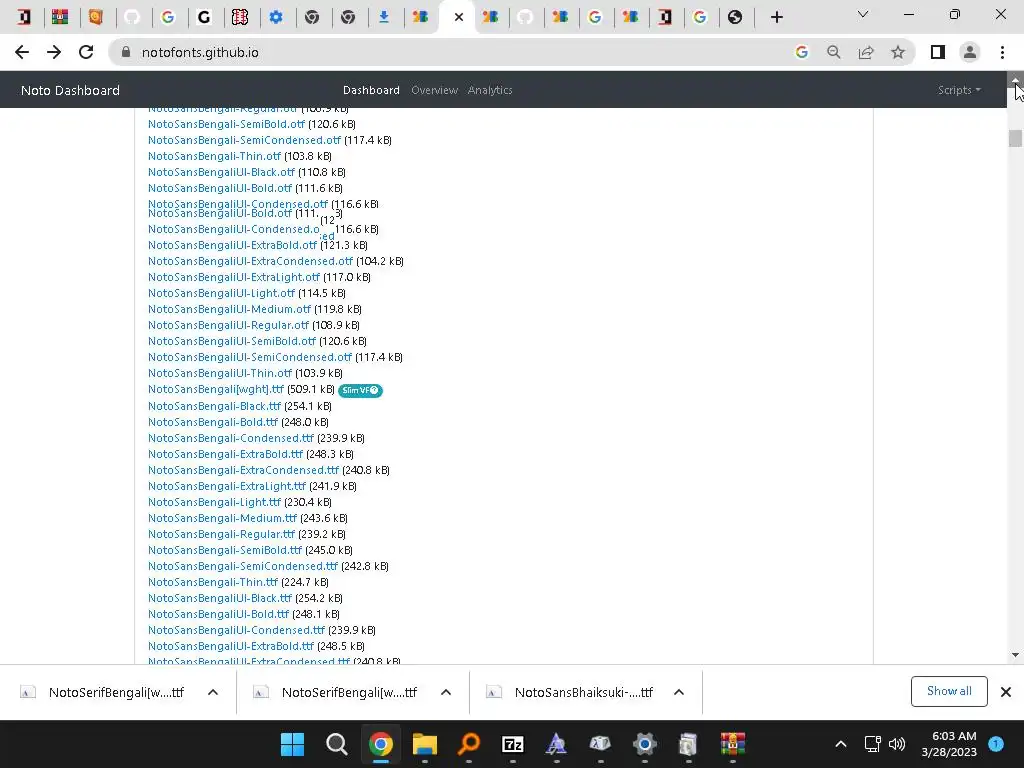Download NotoSansBengaliUI-ExtraBold.otf
The width and height of the screenshot is (1024, 768).
(x=232, y=245)
